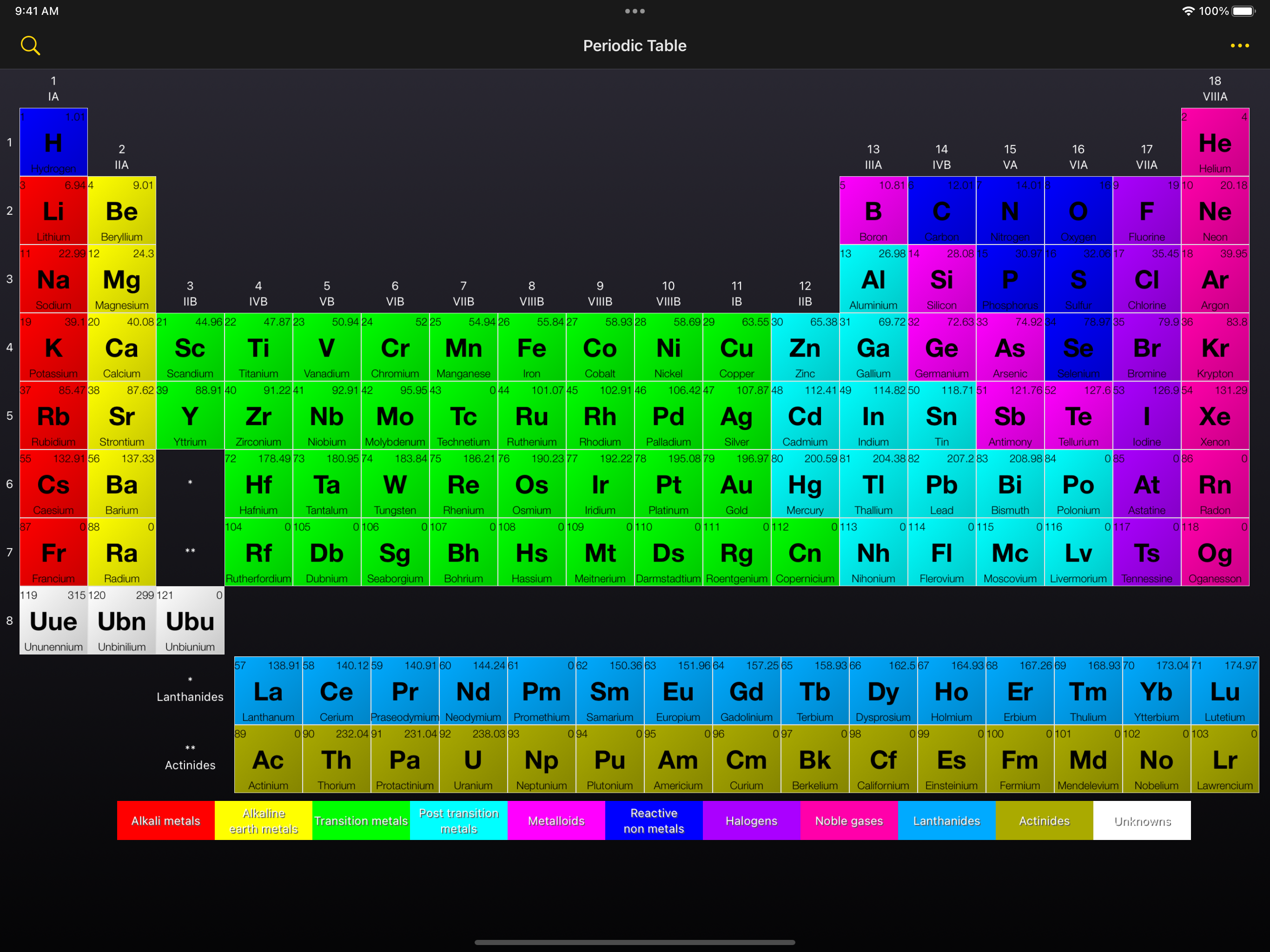Open the Uranium element tile
The width and height of the screenshot is (1270, 952).
click(473, 759)
